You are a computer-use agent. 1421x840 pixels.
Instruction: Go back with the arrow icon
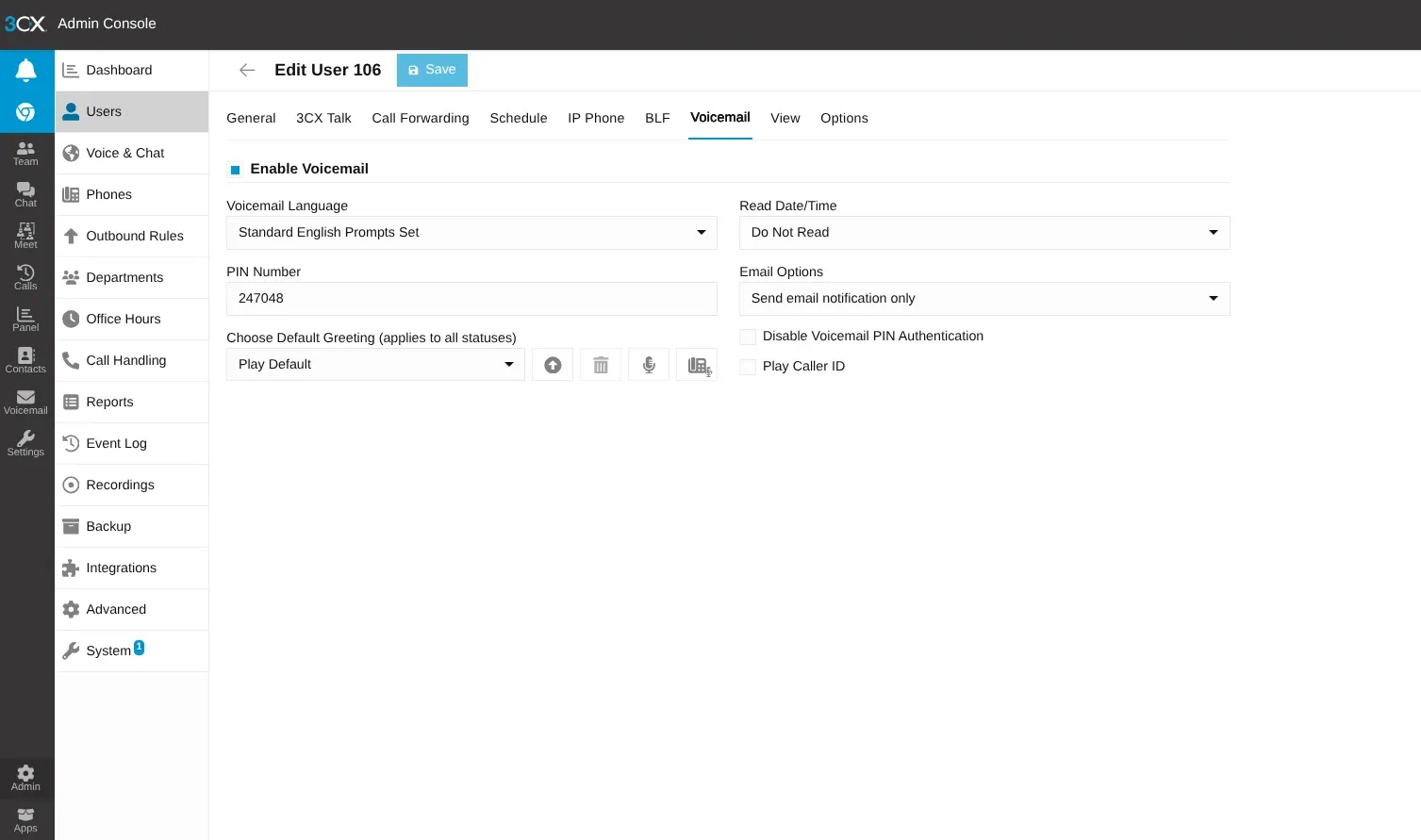pyautogui.click(x=247, y=70)
